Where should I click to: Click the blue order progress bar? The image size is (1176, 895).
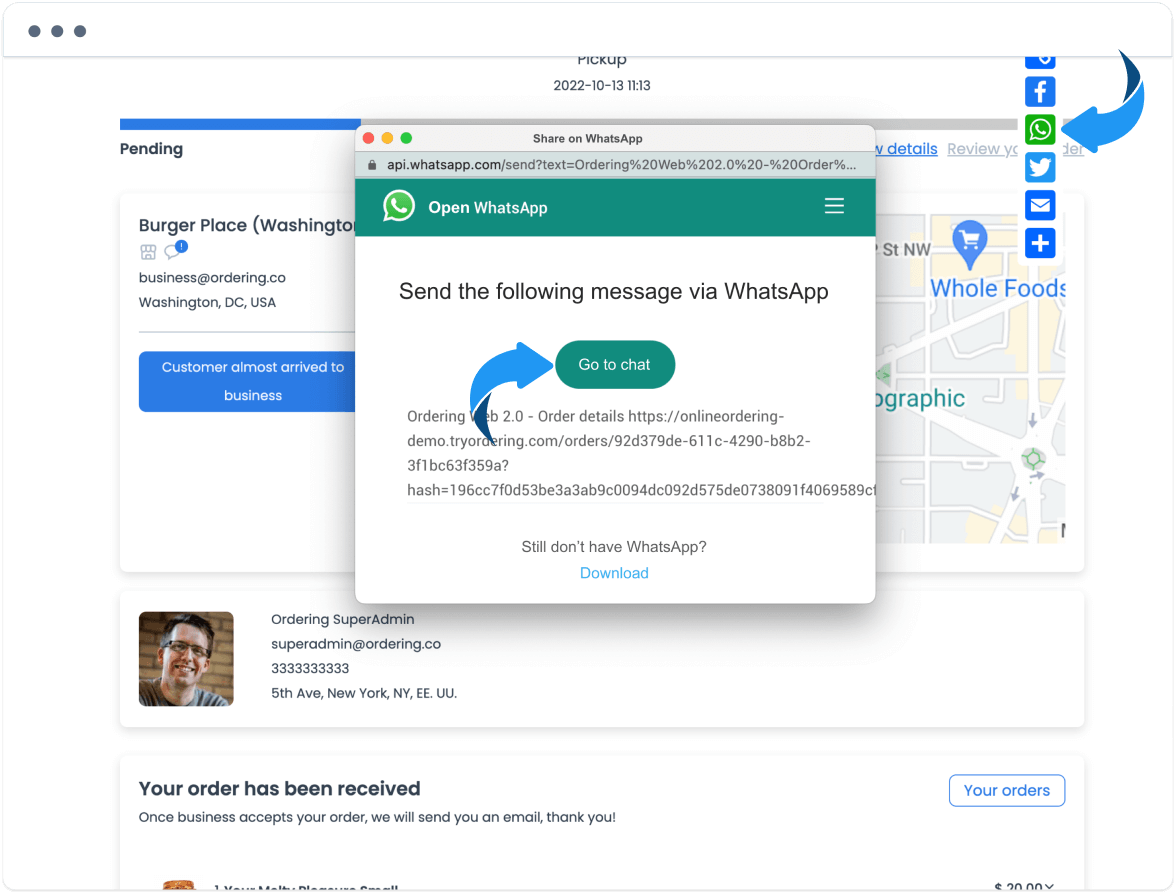240,124
